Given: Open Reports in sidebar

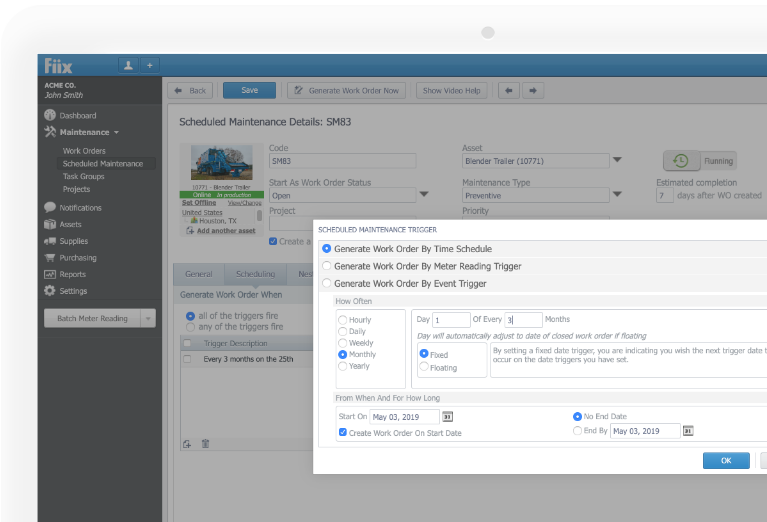Looking at the screenshot, I should pos(65,274).
